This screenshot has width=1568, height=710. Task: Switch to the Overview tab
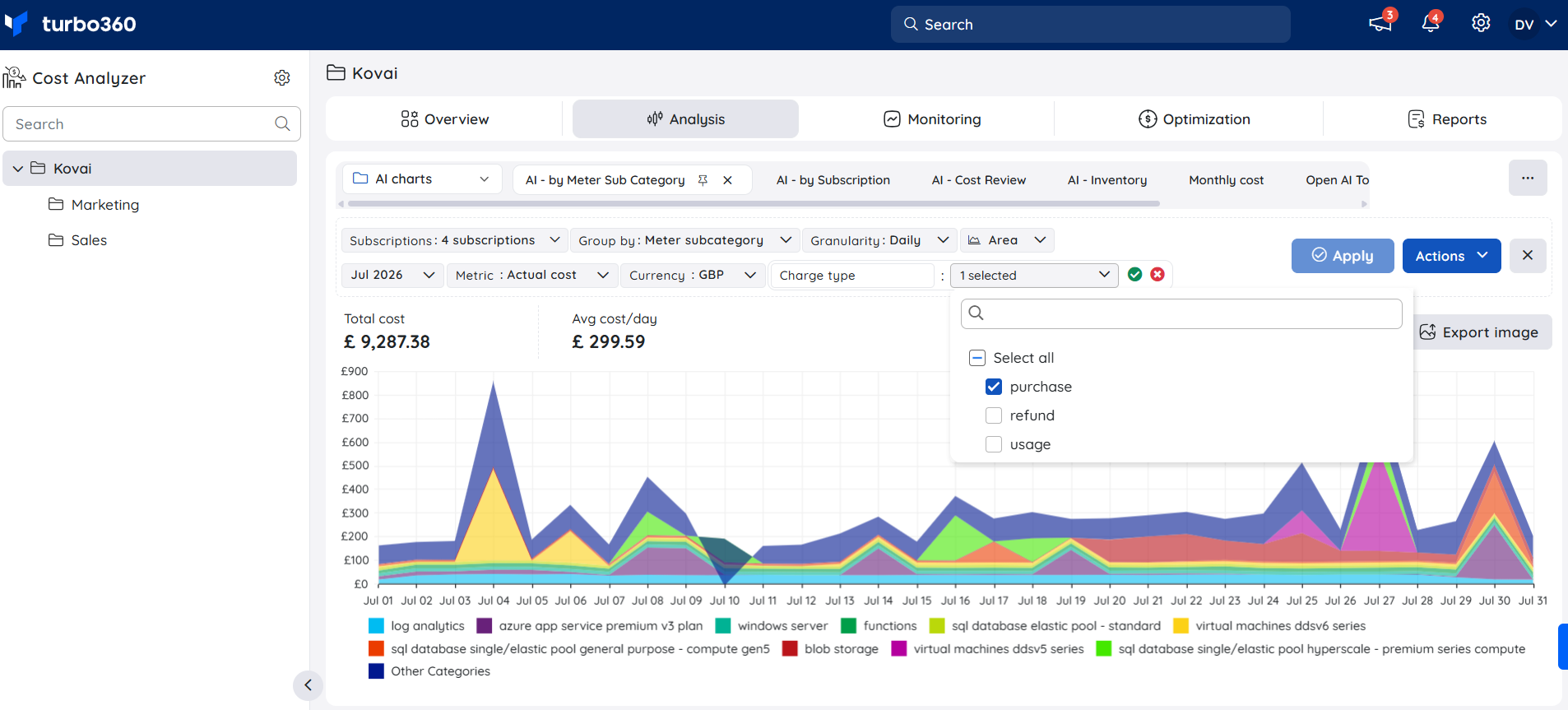[x=444, y=119]
